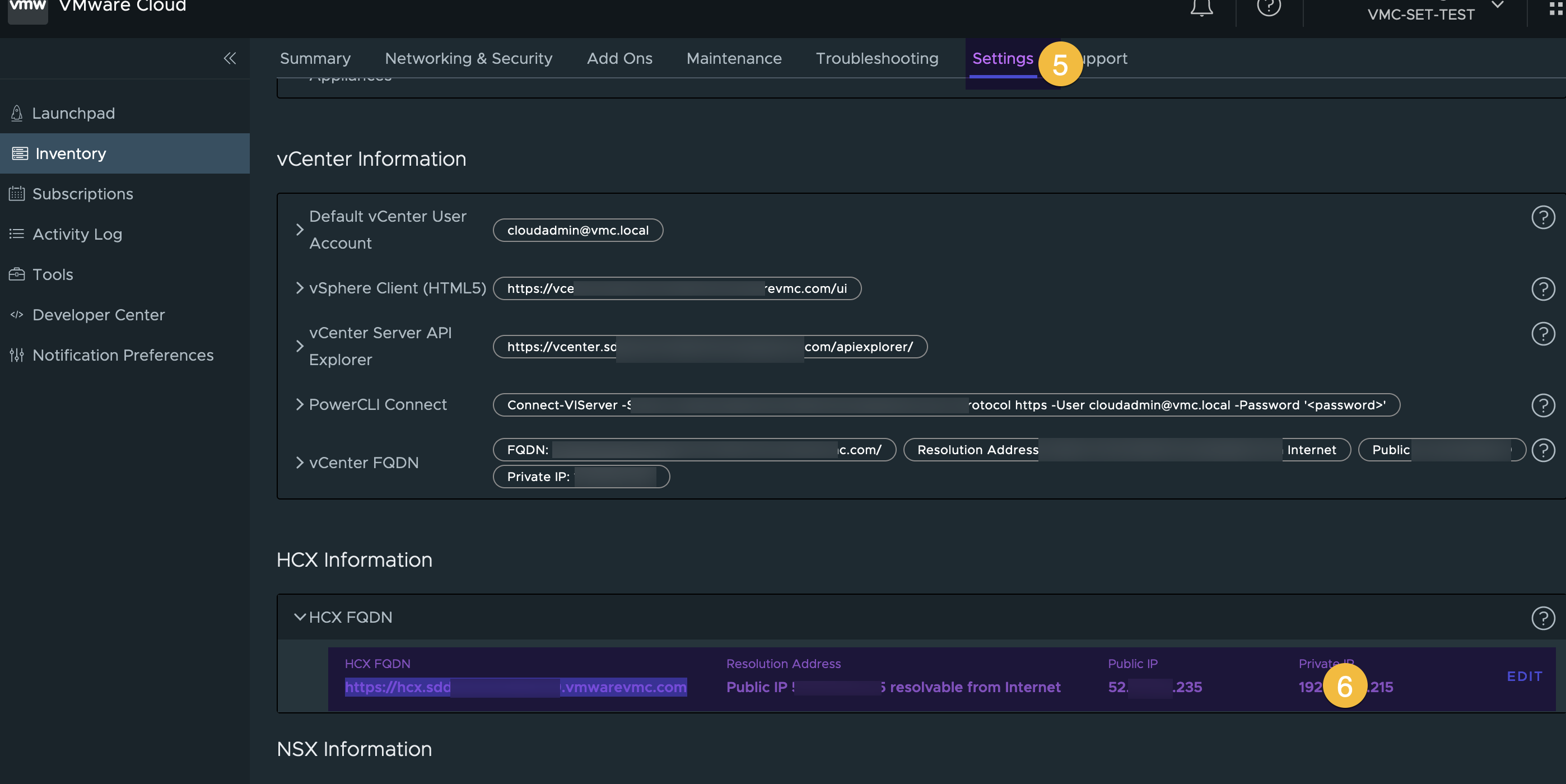Switch to the Troubleshooting tab
The height and width of the screenshot is (784, 1566).
click(877, 58)
